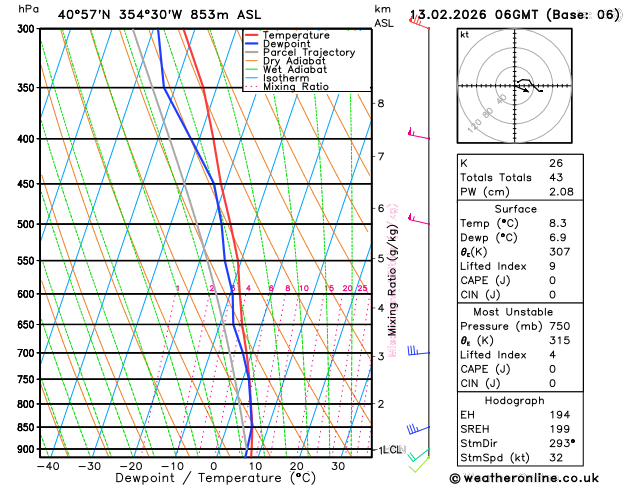Click the wind barb at 400 hPa
The height and width of the screenshot is (486, 629).
pos(418,134)
